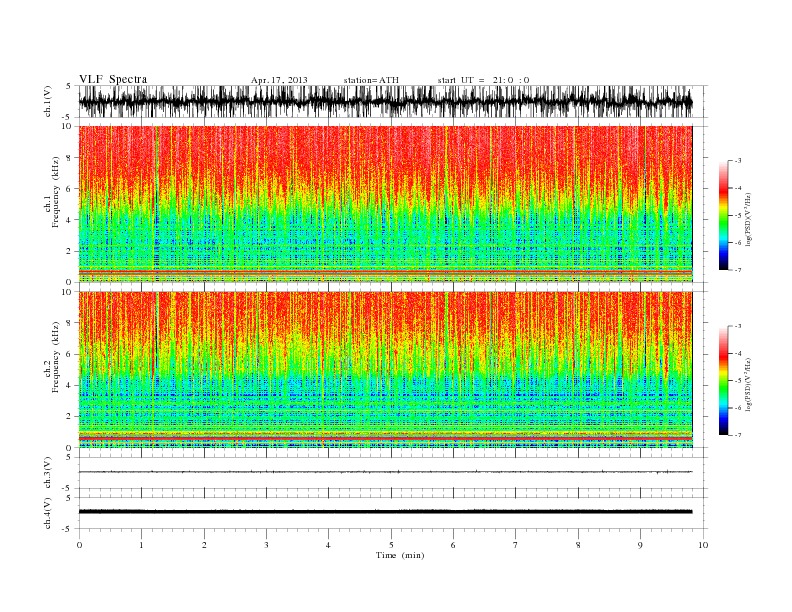Click the "-3" label on ch.1 color bar

click(738, 161)
